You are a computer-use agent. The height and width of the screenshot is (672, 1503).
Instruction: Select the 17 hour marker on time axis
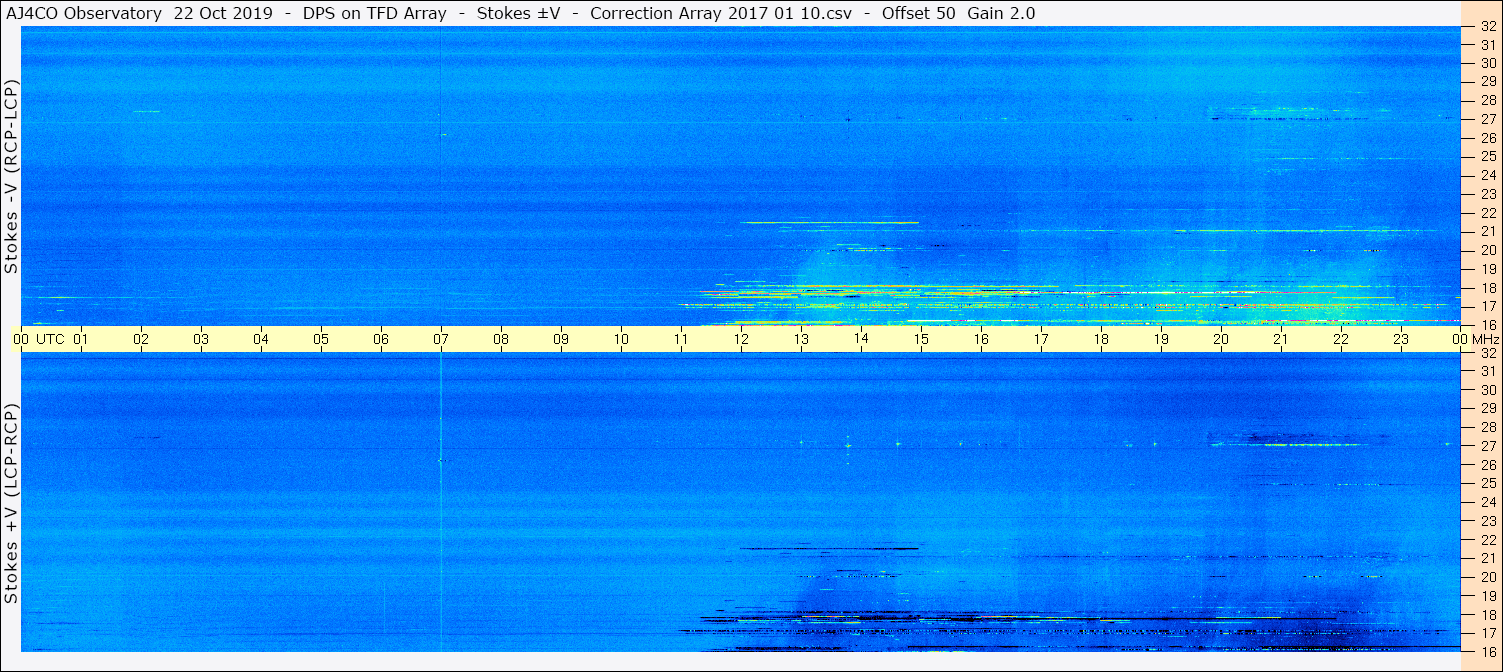click(x=1041, y=339)
